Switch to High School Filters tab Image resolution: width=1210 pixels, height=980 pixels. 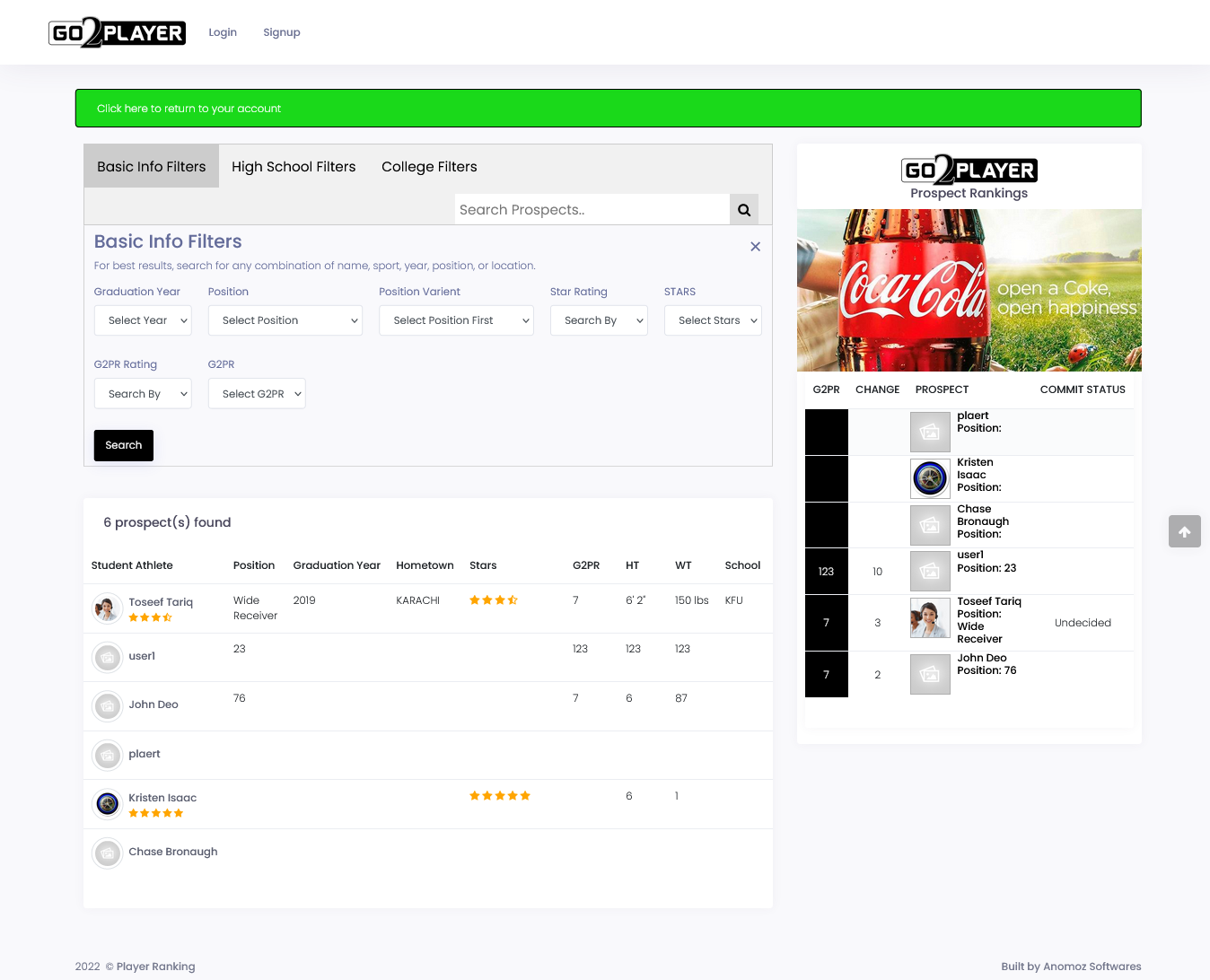[294, 167]
